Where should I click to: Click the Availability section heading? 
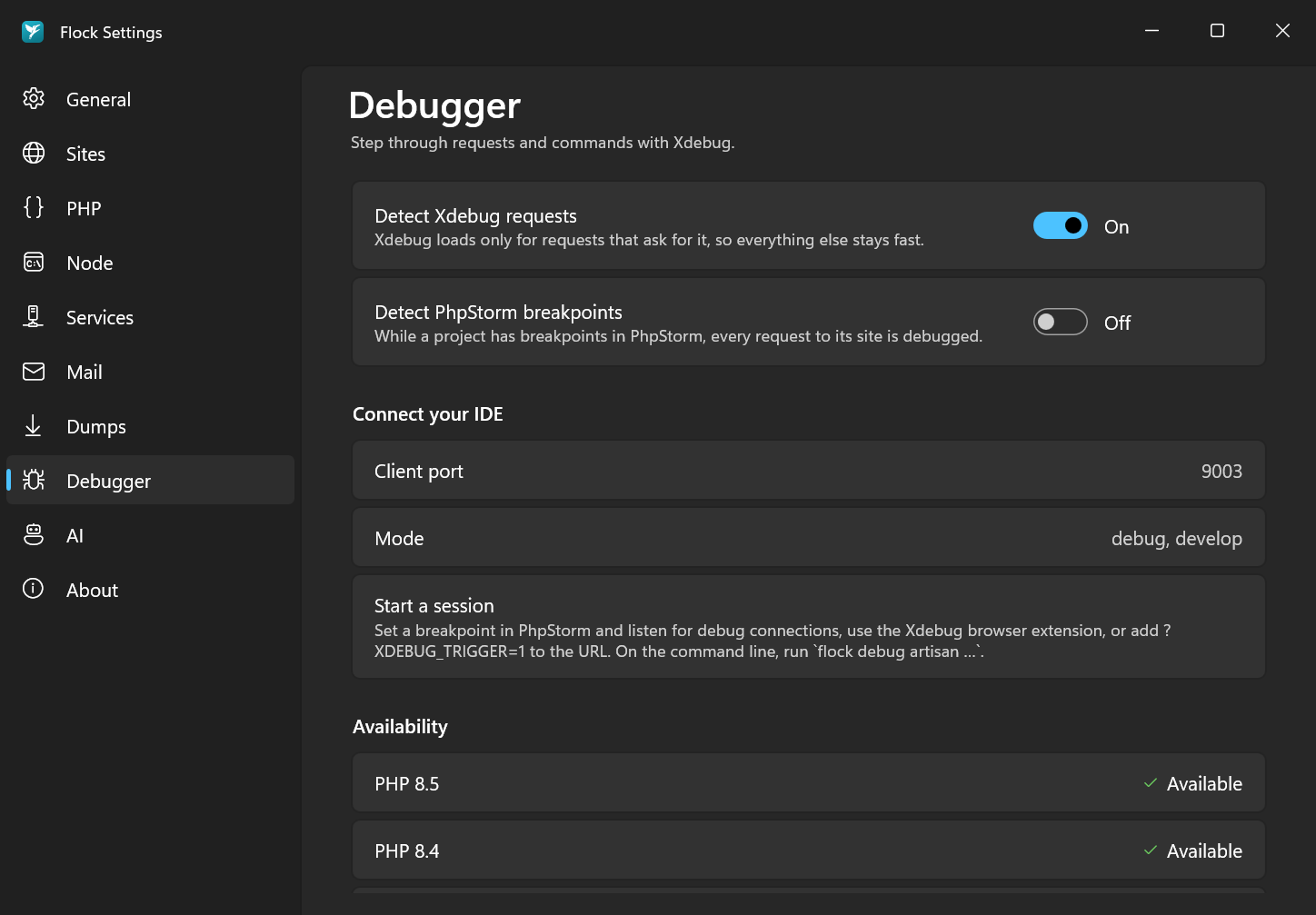pos(400,726)
